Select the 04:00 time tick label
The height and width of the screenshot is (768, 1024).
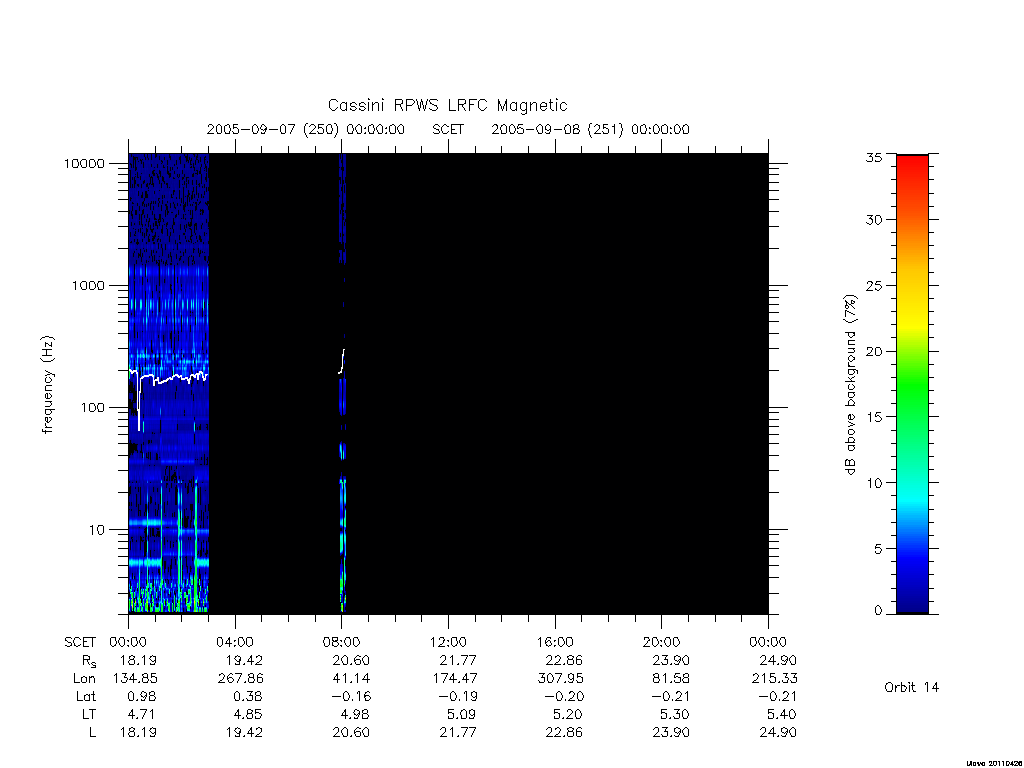pyautogui.click(x=235, y=642)
